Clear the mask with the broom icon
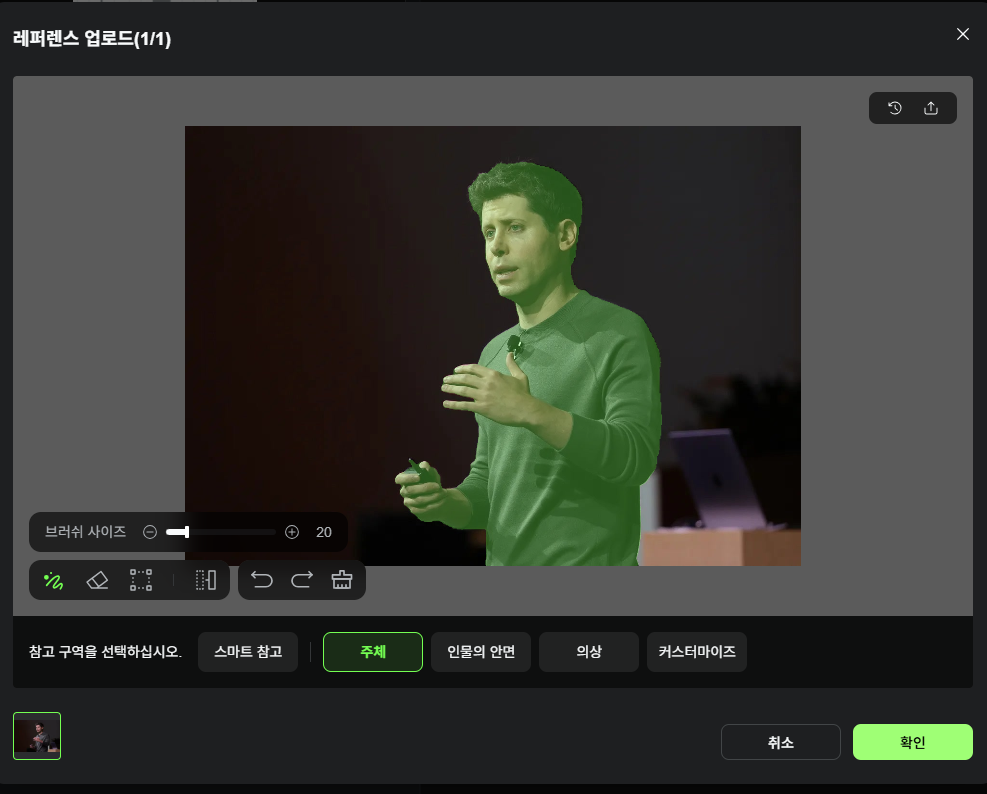The width and height of the screenshot is (987, 794). click(x=342, y=579)
